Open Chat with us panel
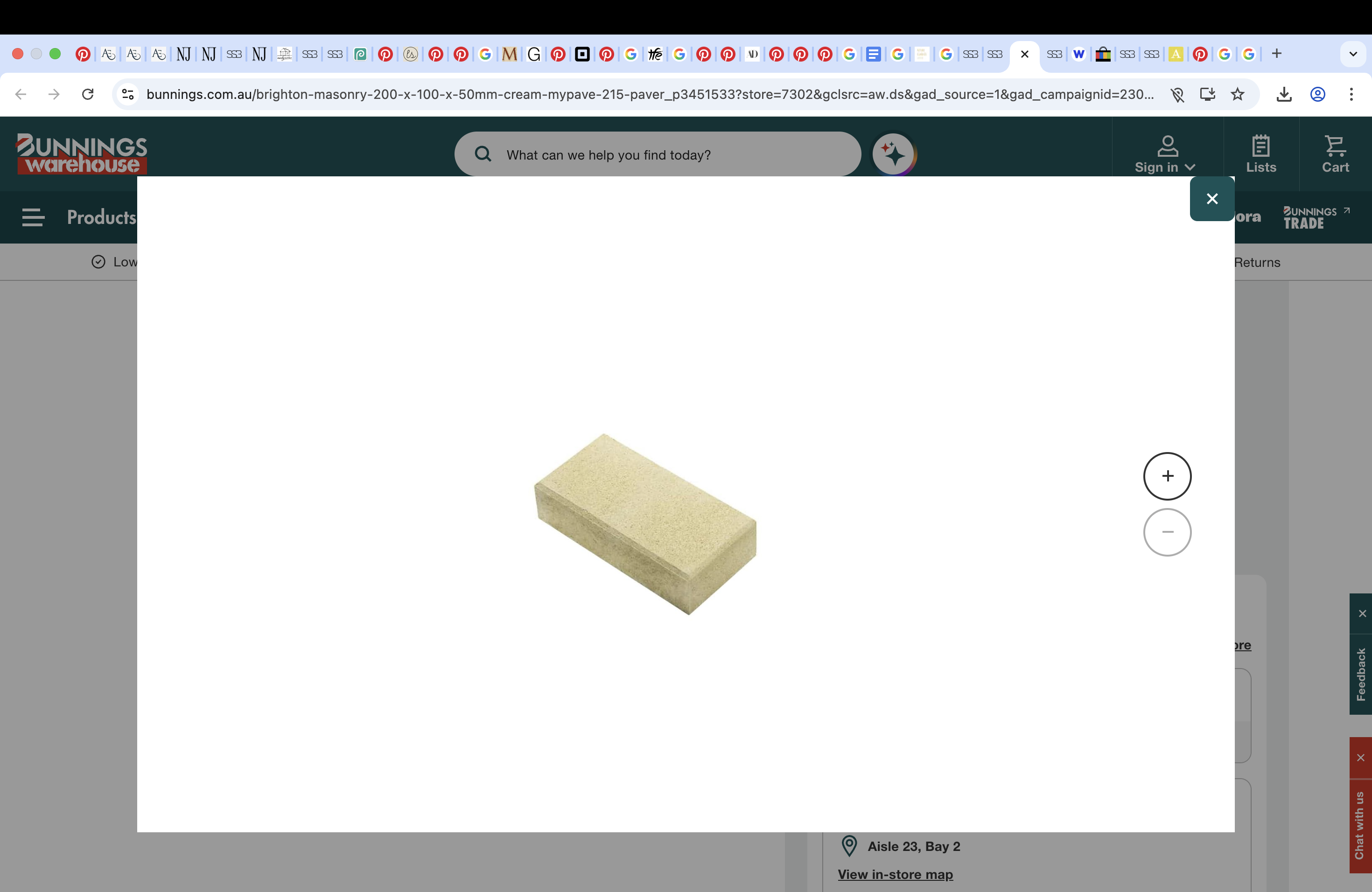Image resolution: width=1372 pixels, height=892 pixels. click(x=1360, y=825)
